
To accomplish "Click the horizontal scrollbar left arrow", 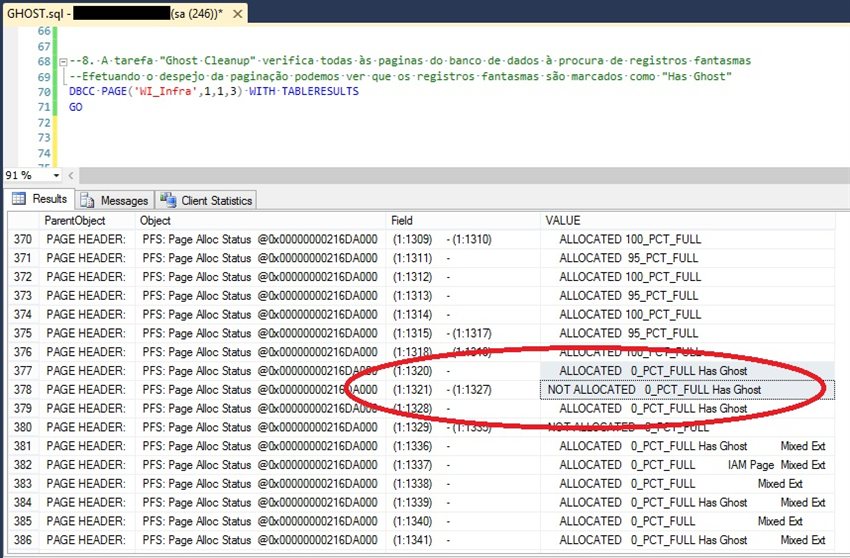I will 70,175.
